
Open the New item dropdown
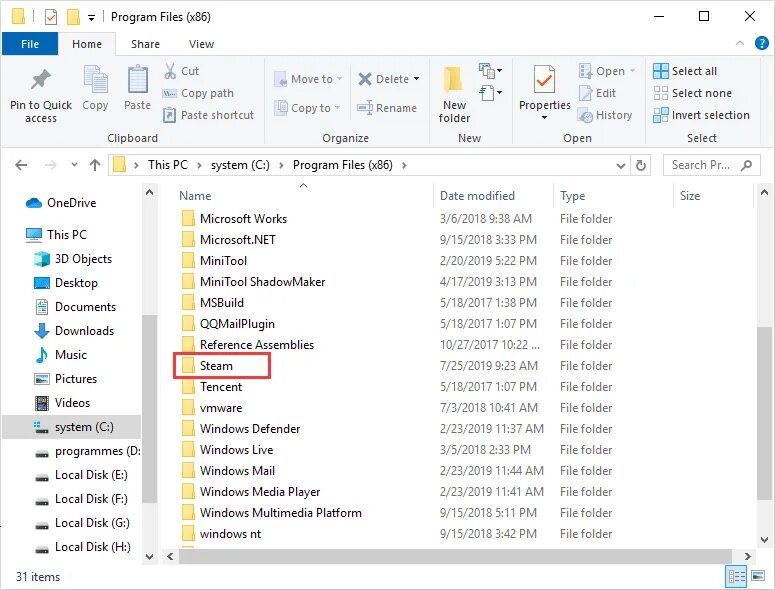tap(490, 71)
